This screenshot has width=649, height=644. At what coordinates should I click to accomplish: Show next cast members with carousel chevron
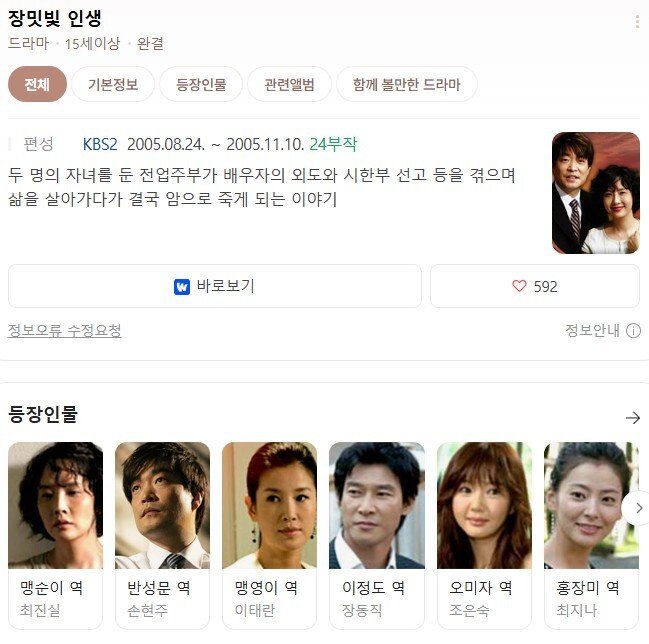tap(638, 508)
